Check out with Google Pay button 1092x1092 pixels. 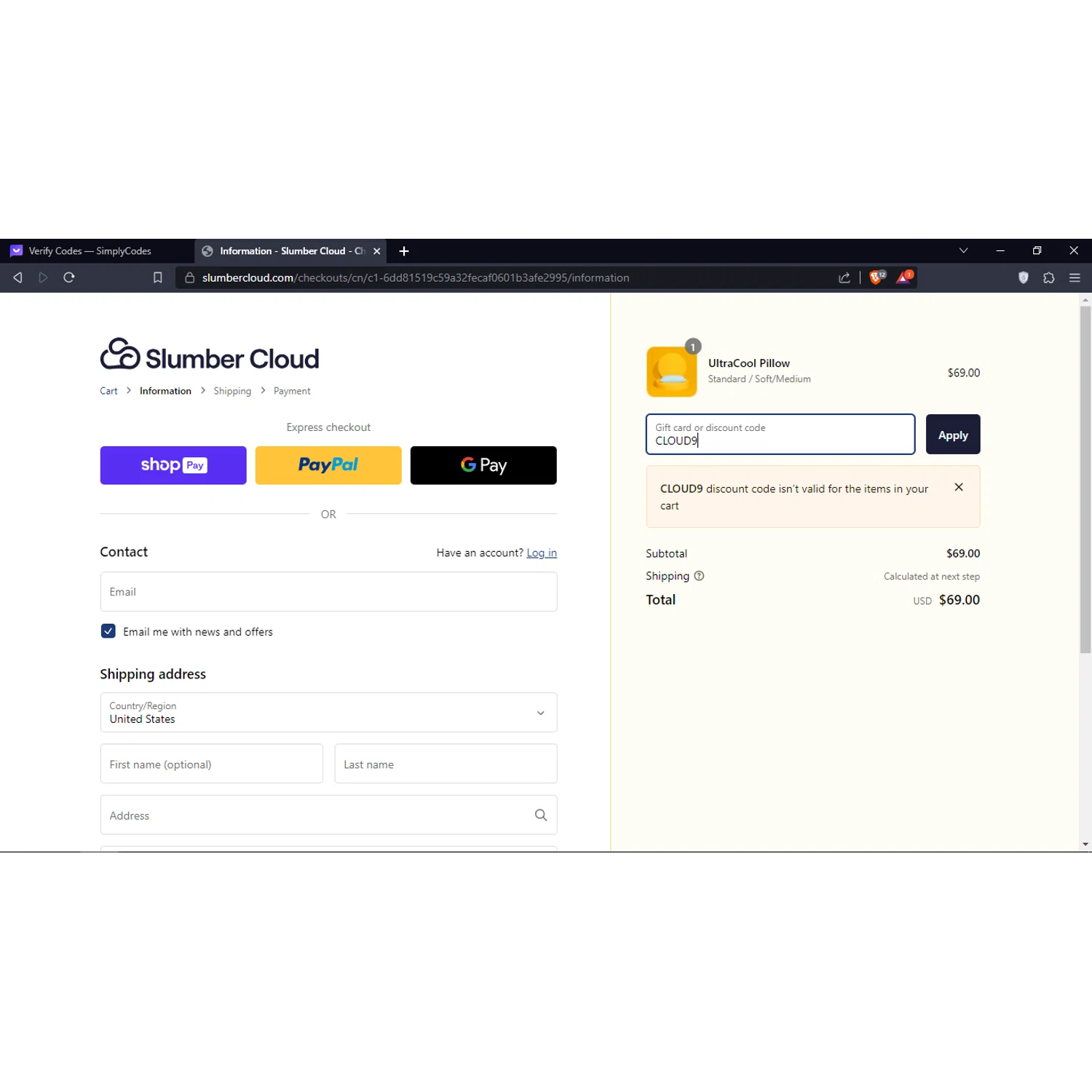483,465
